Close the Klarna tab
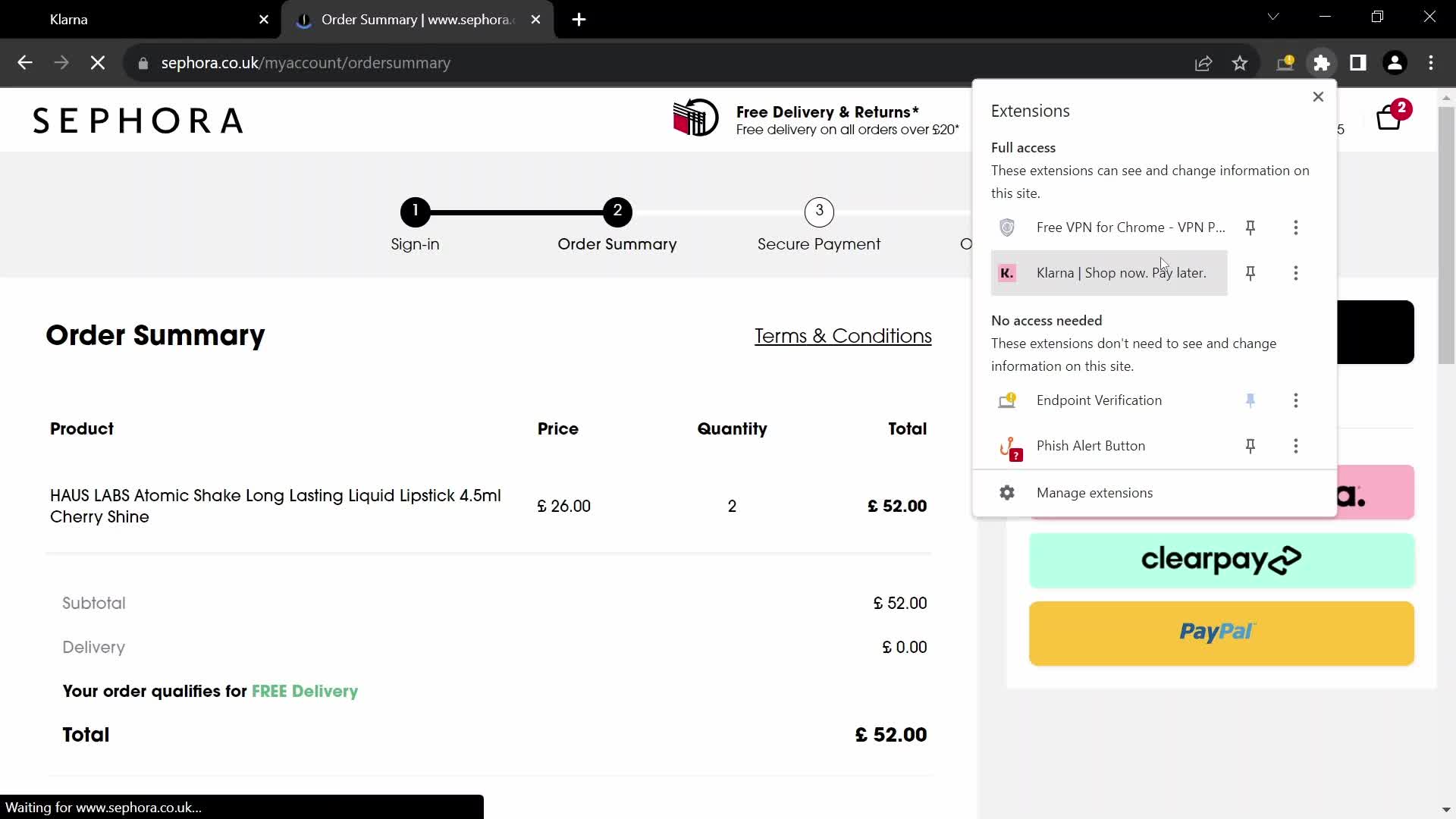The width and height of the screenshot is (1456, 819). point(264,20)
